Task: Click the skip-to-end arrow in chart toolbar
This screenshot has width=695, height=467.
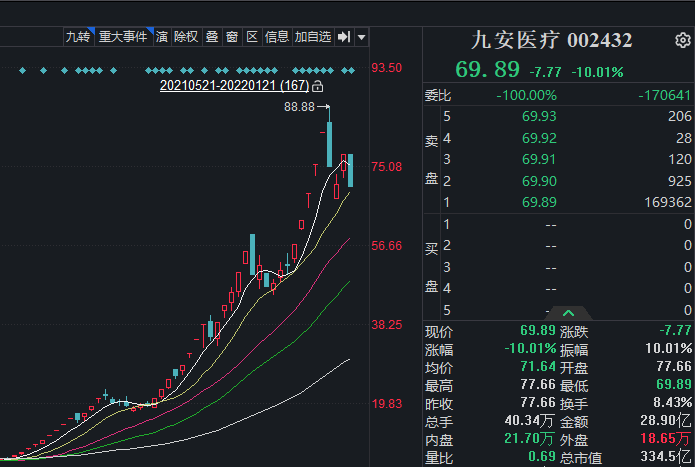Action: 343,37
